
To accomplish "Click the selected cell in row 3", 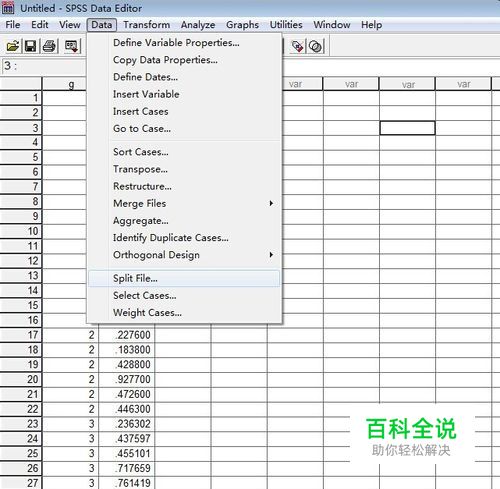I will click(407, 128).
